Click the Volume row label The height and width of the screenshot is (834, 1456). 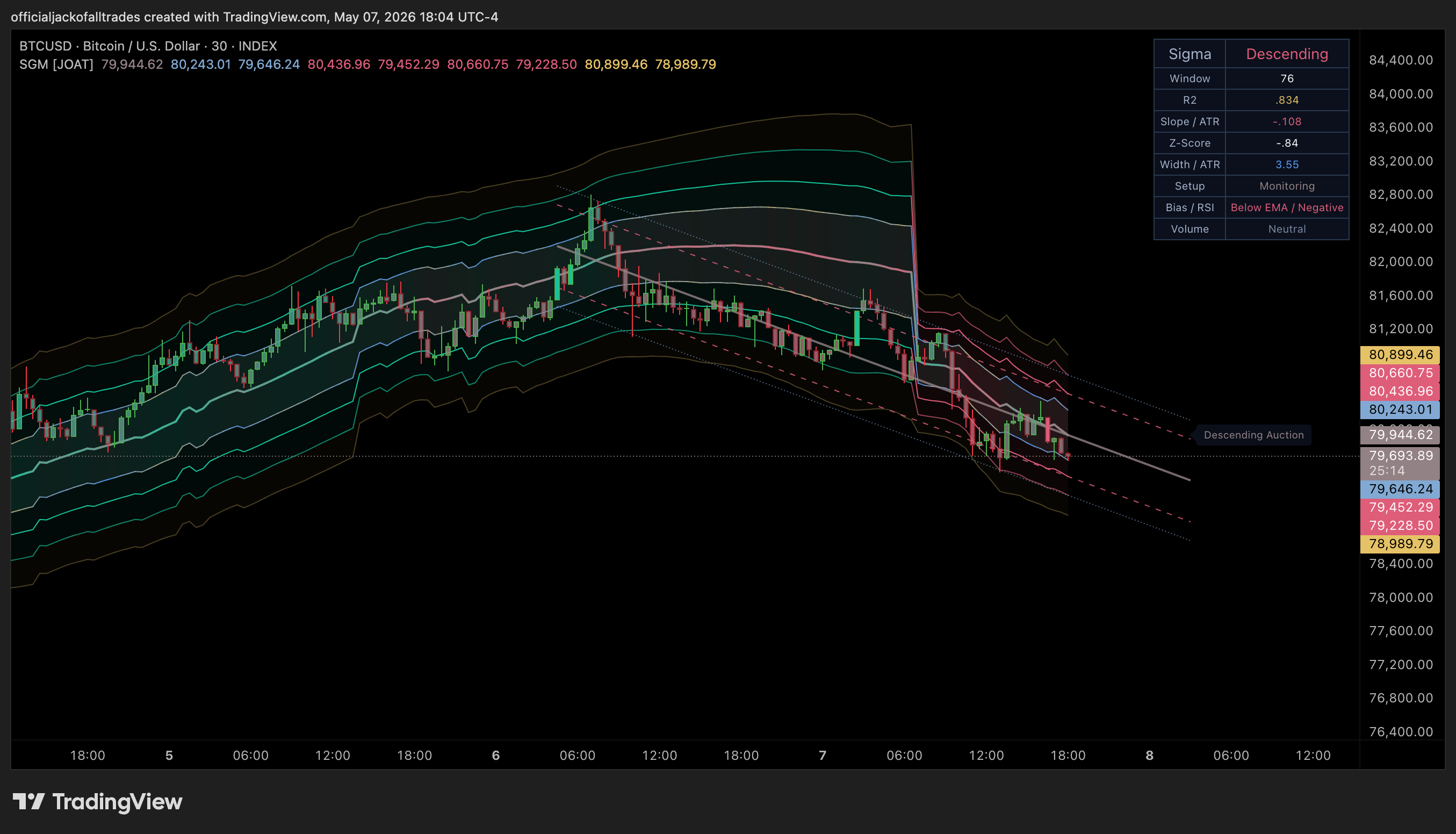[1190, 229]
